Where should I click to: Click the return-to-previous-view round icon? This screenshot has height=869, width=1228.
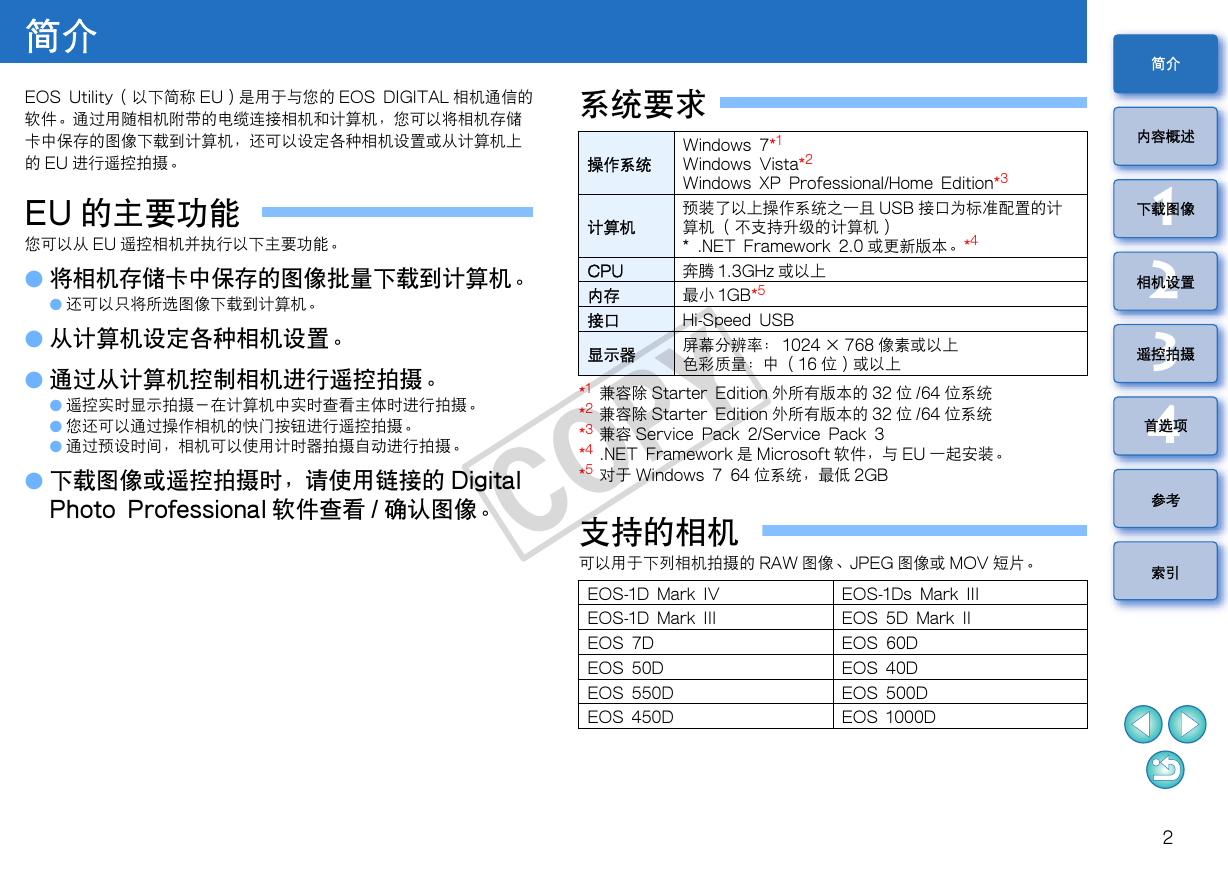tap(1165, 769)
